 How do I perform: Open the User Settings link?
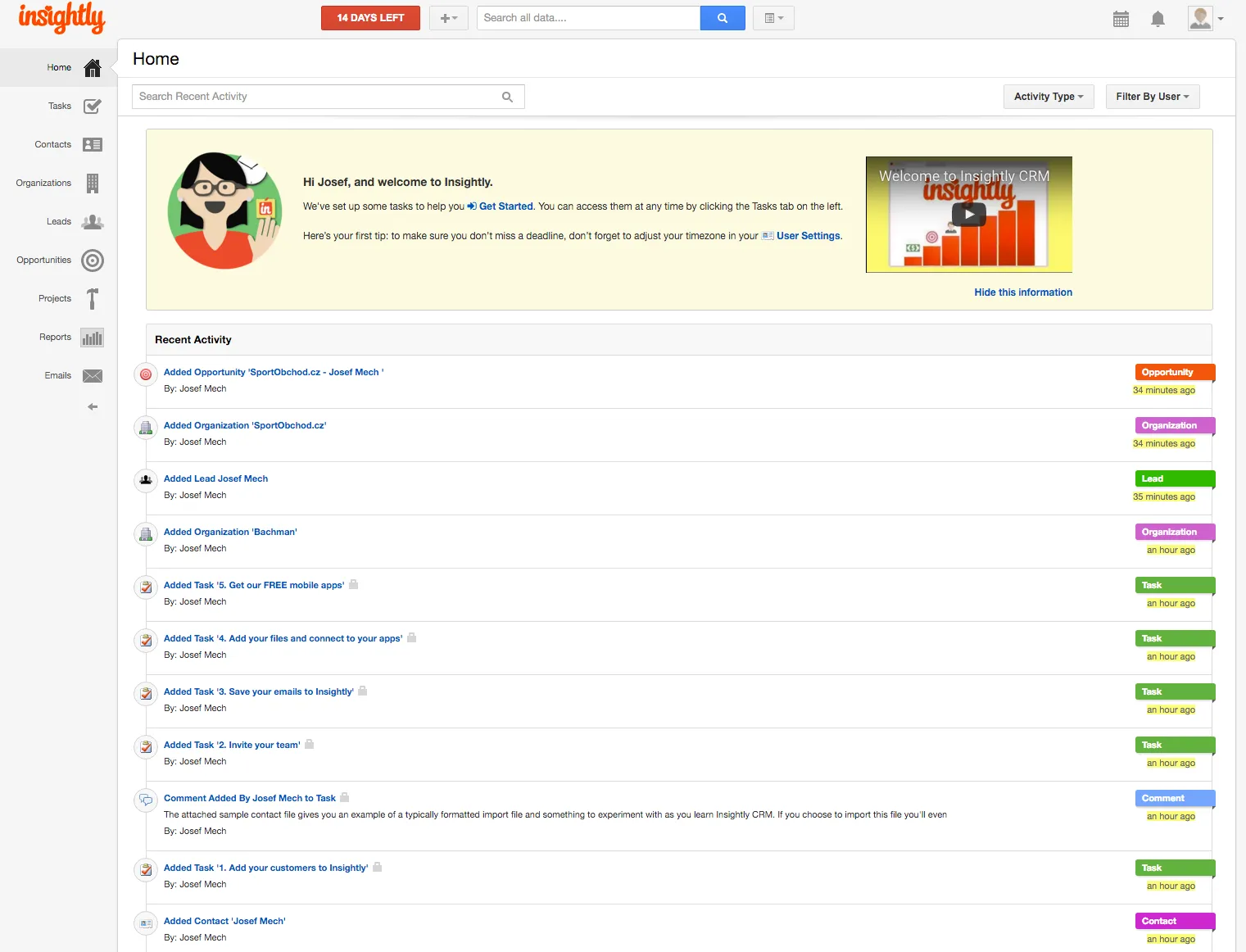point(802,236)
